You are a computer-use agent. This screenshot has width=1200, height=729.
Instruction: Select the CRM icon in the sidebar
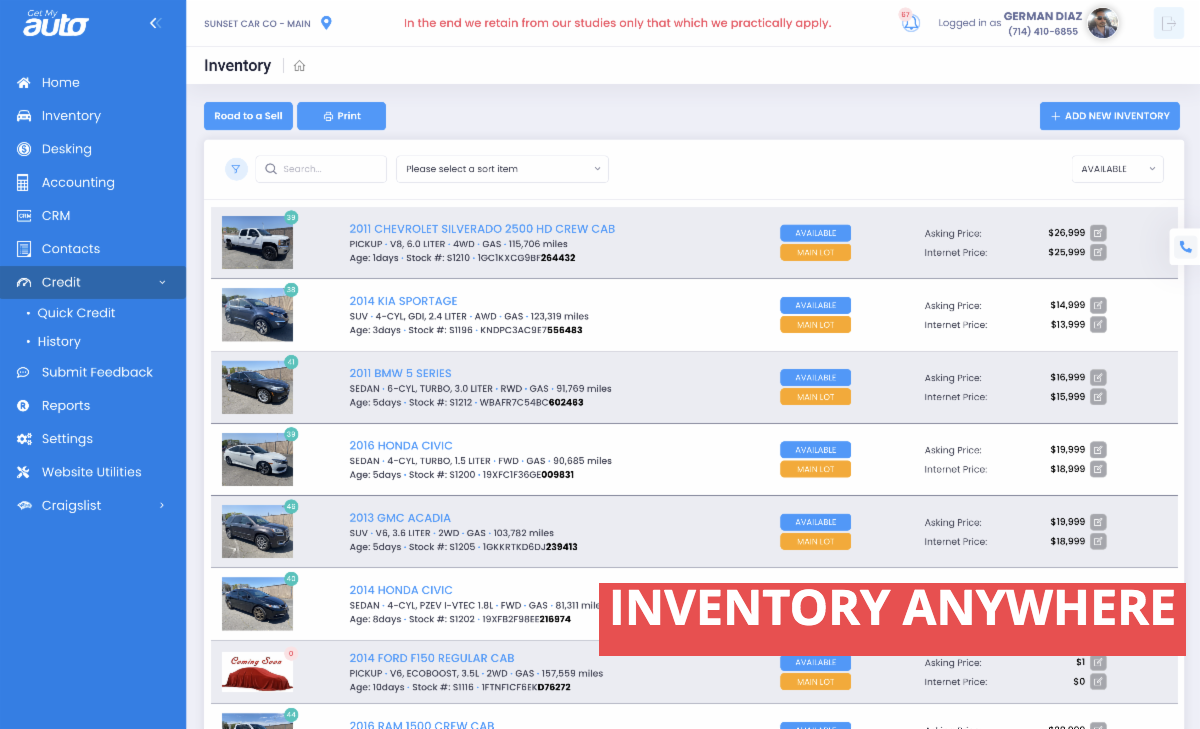pos(23,215)
